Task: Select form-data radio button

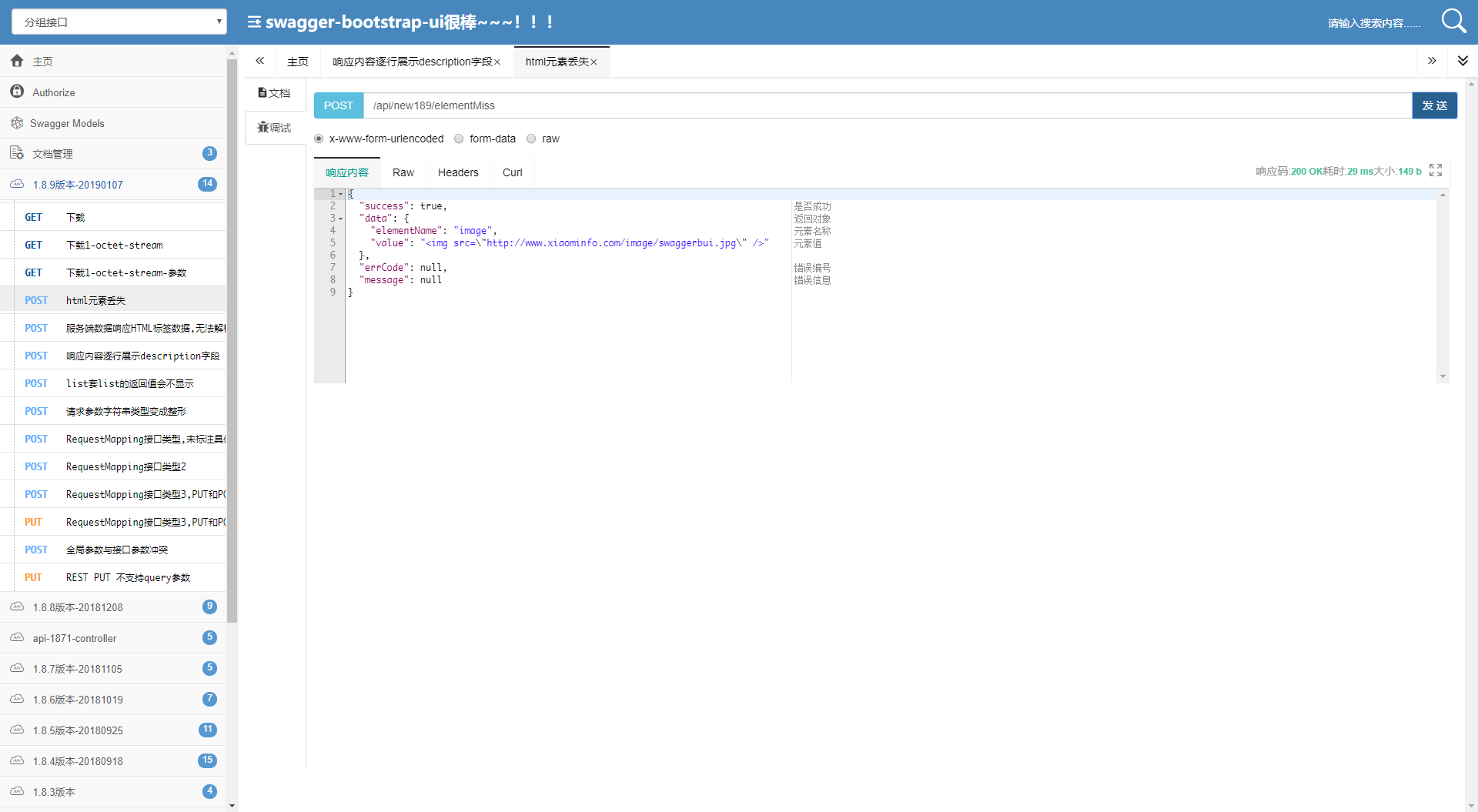Action: (459, 139)
